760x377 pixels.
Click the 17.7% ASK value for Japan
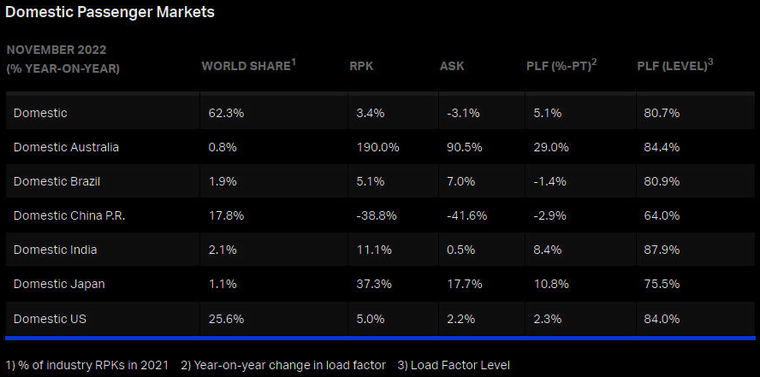(464, 283)
